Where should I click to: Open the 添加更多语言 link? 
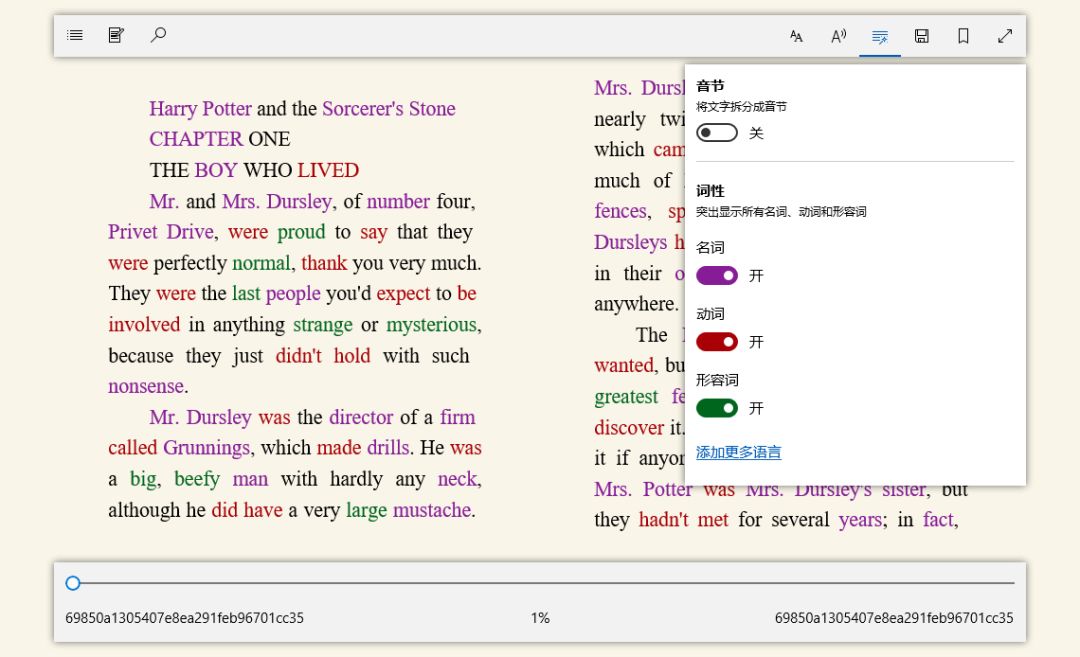click(738, 452)
